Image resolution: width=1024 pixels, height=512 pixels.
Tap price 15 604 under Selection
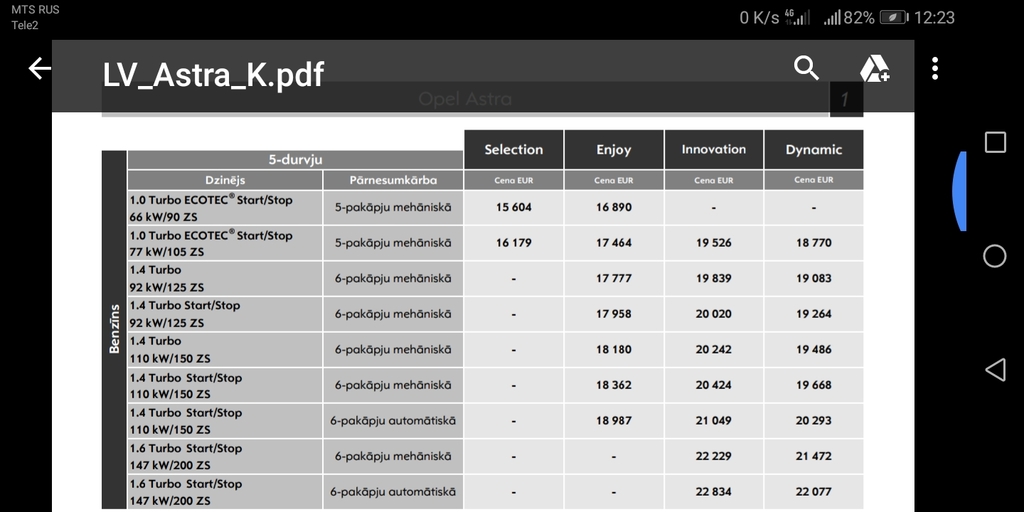click(x=514, y=208)
